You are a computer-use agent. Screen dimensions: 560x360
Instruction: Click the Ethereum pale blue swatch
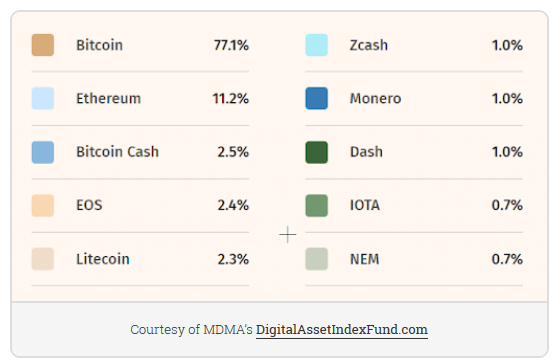click(x=43, y=98)
